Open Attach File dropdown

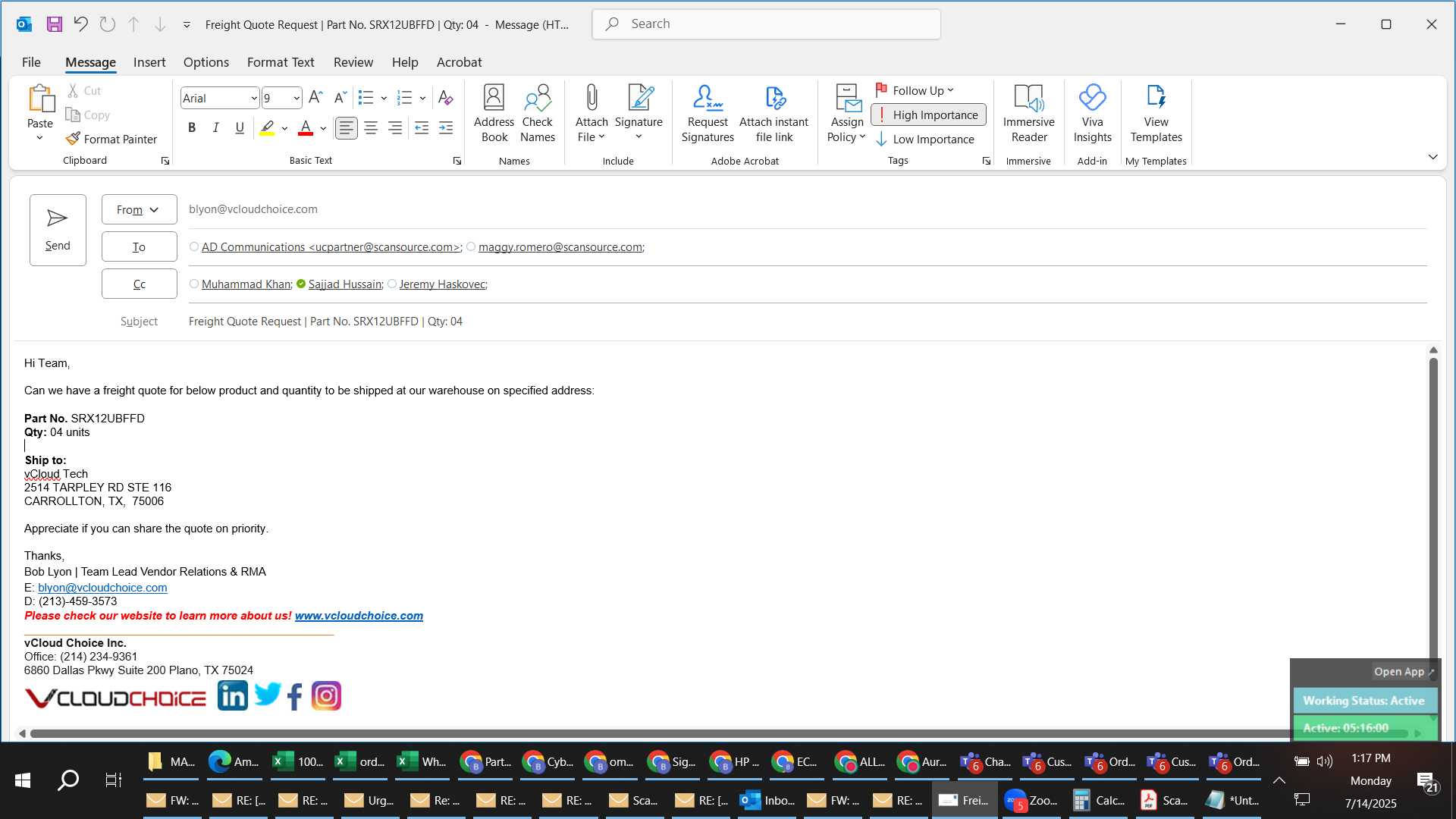click(x=591, y=114)
